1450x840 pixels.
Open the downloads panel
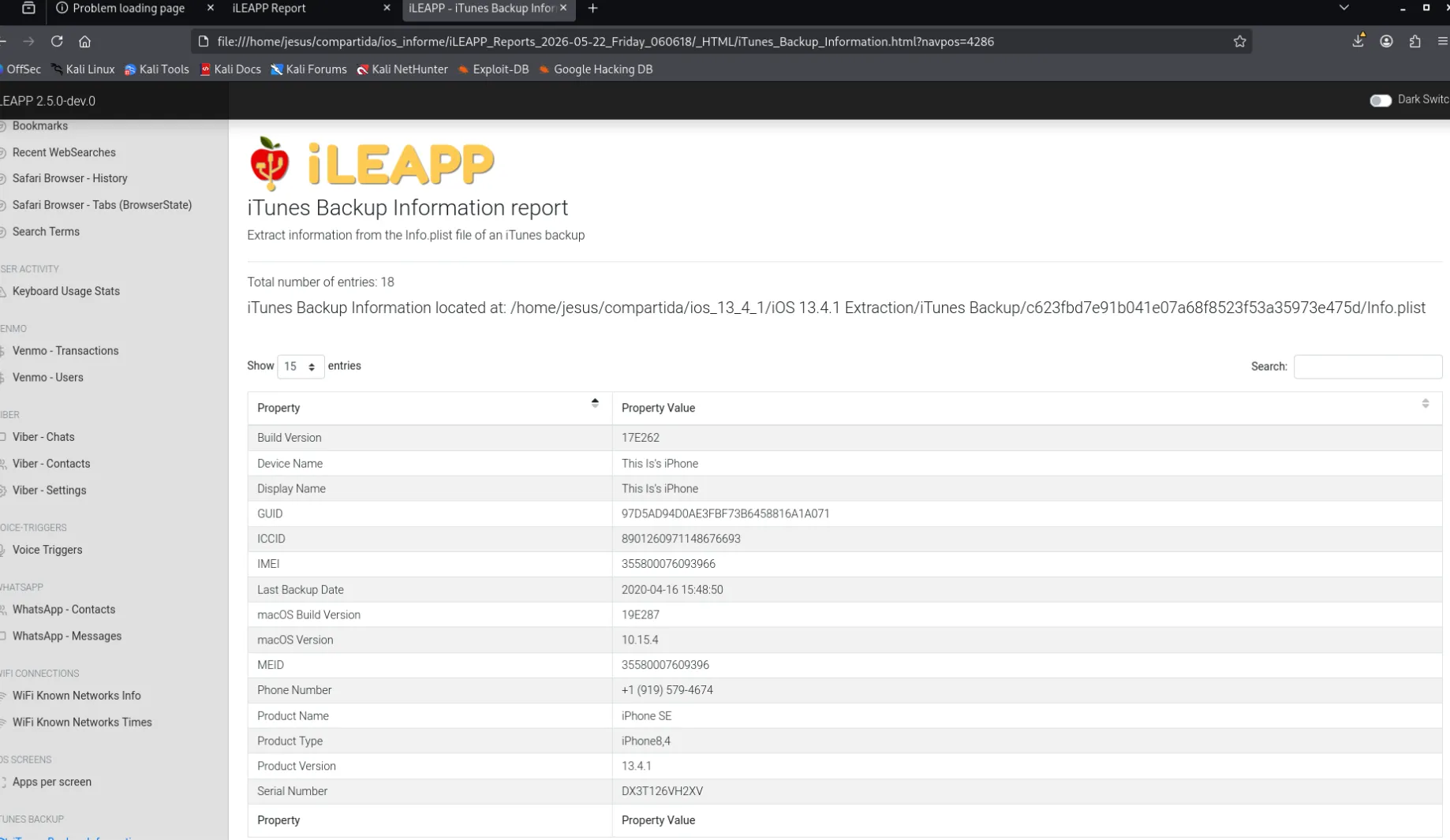tap(1358, 41)
